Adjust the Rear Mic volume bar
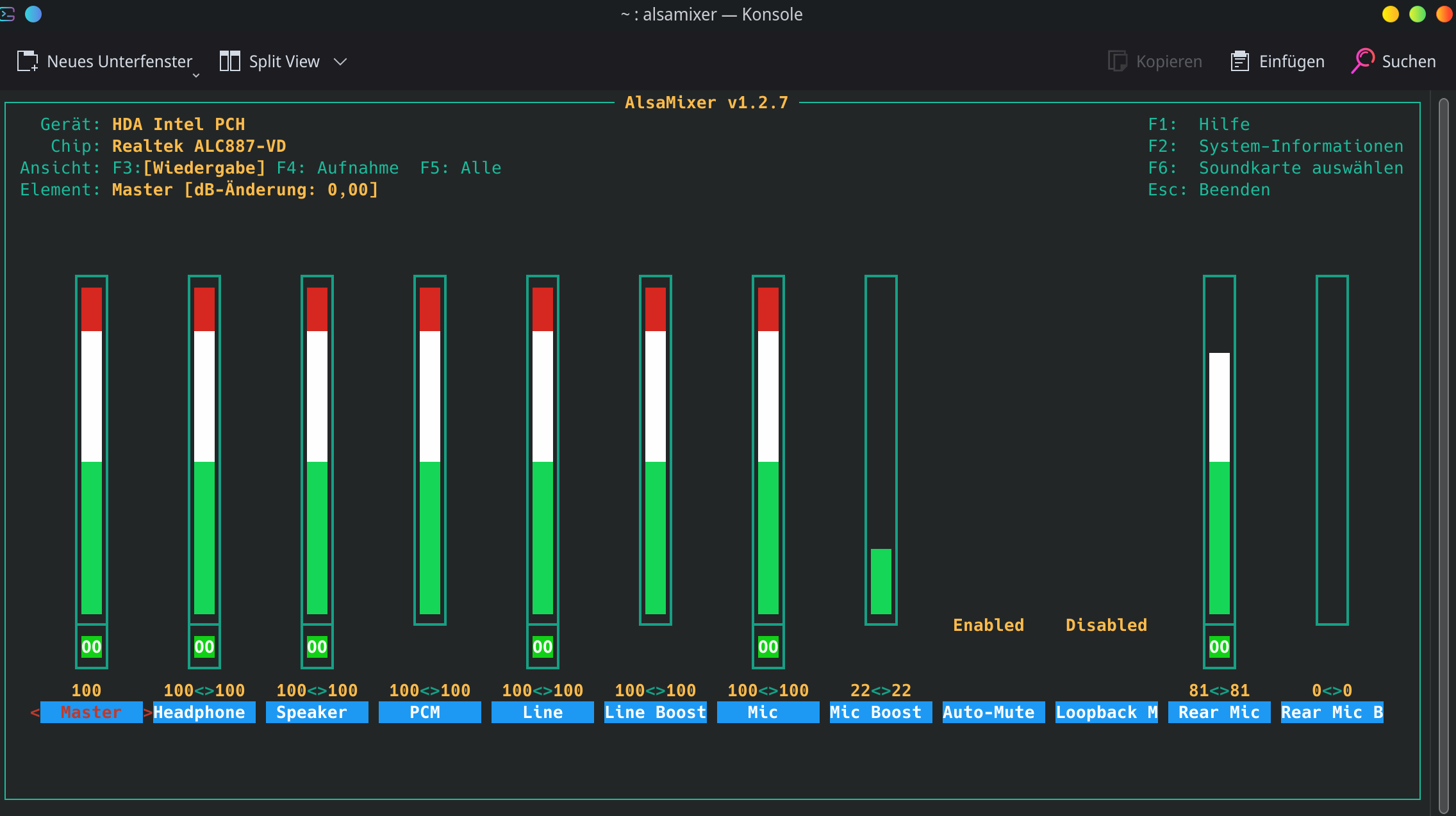This screenshot has height=816, width=1456. point(1220,450)
